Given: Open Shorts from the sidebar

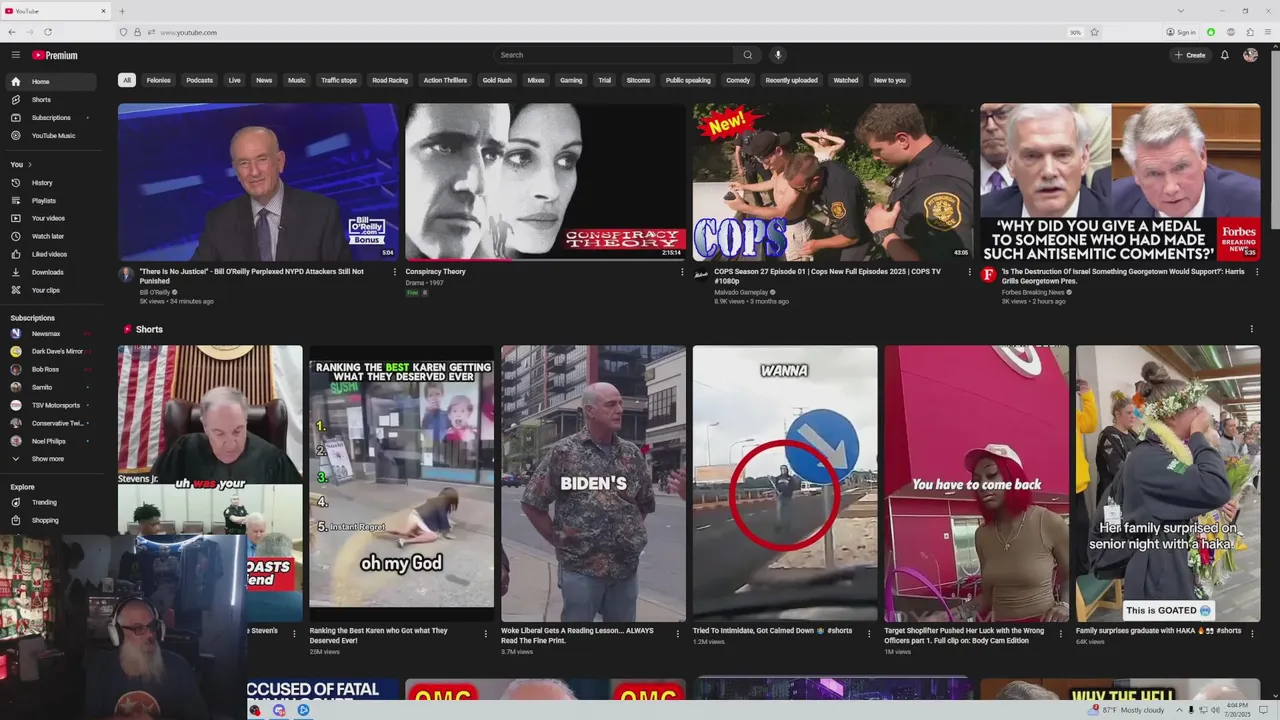Looking at the screenshot, I should (51, 100).
